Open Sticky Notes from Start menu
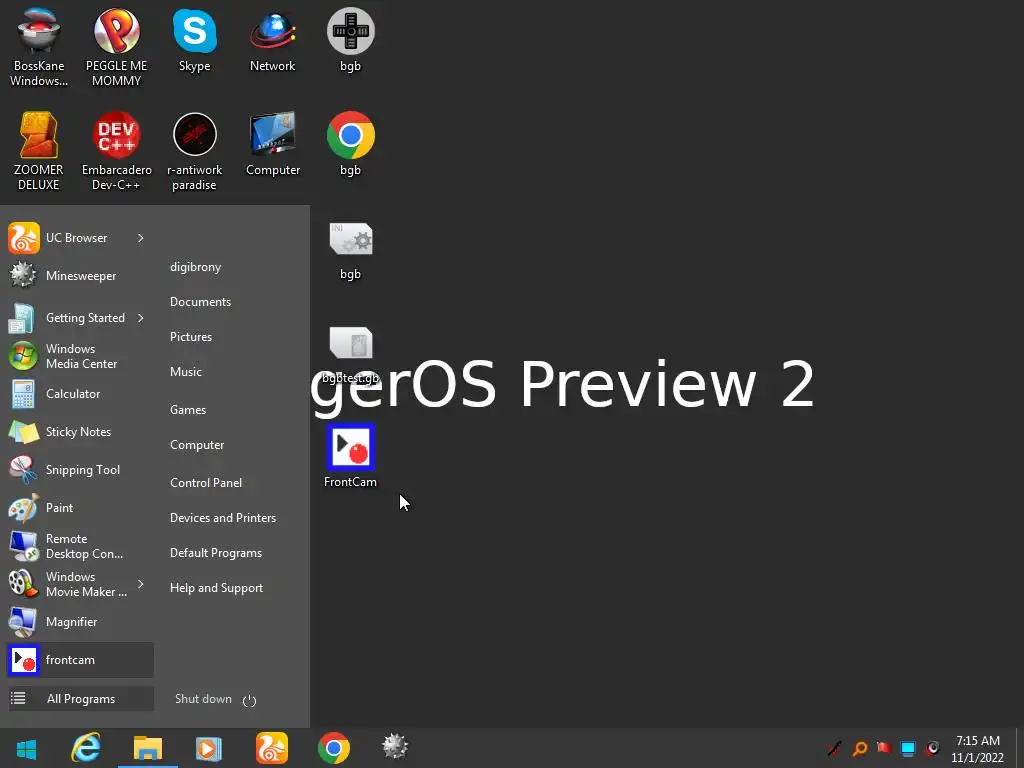Viewport: 1024px width, 768px height. pos(80,432)
